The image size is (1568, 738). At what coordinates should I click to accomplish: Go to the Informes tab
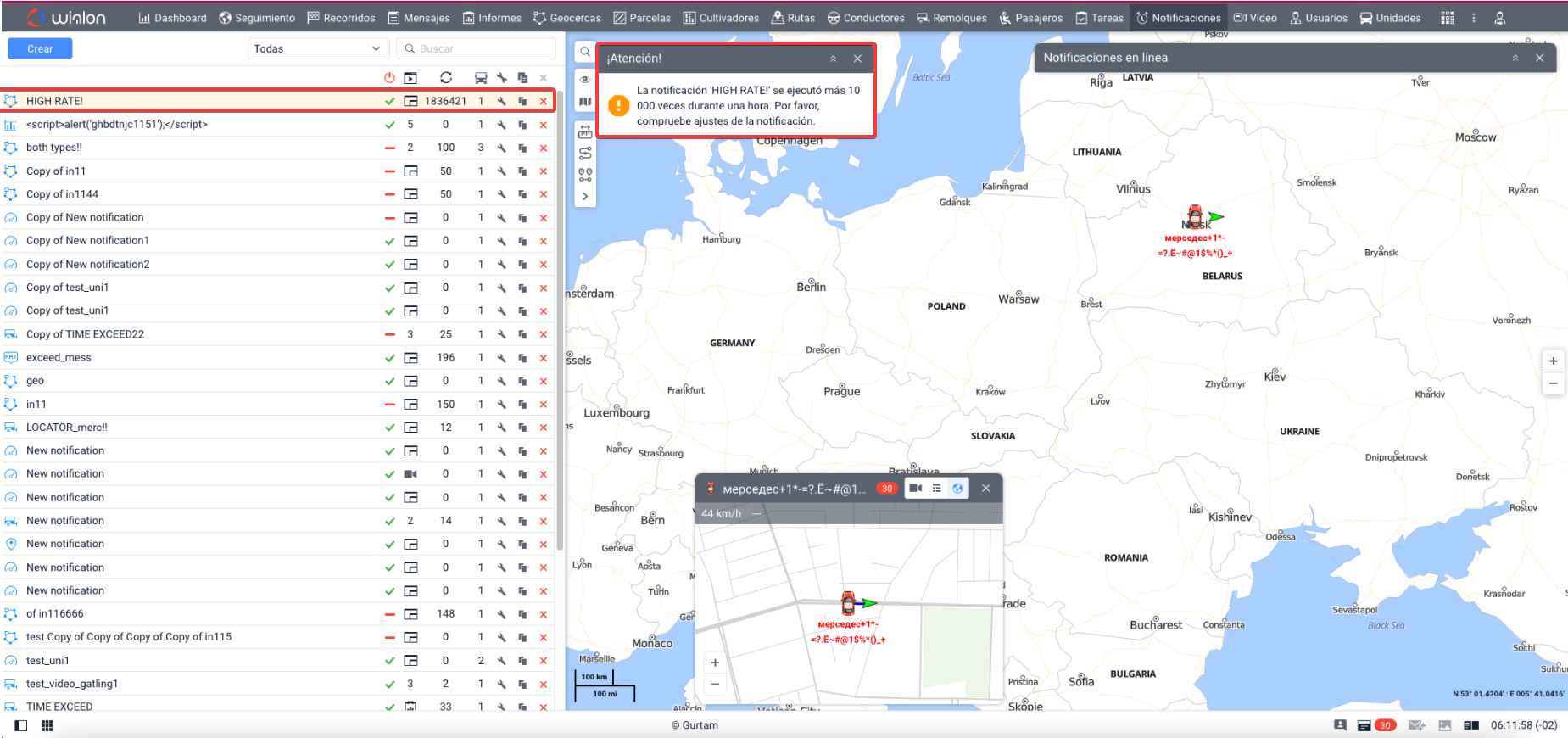(x=492, y=18)
